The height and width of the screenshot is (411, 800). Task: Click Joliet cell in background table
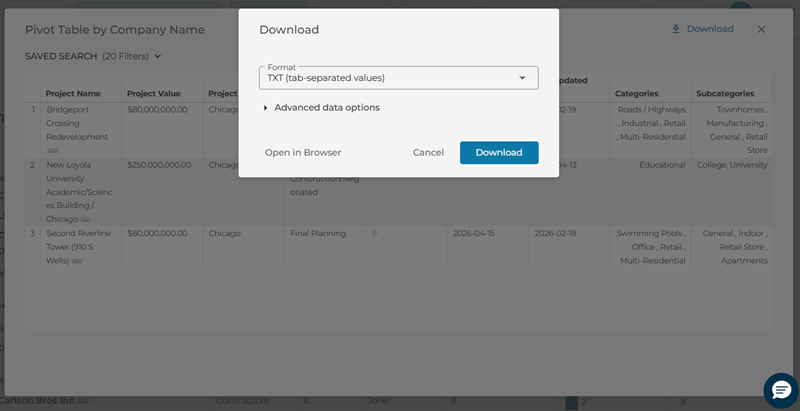pyautogui.click(x=380, y=401)
